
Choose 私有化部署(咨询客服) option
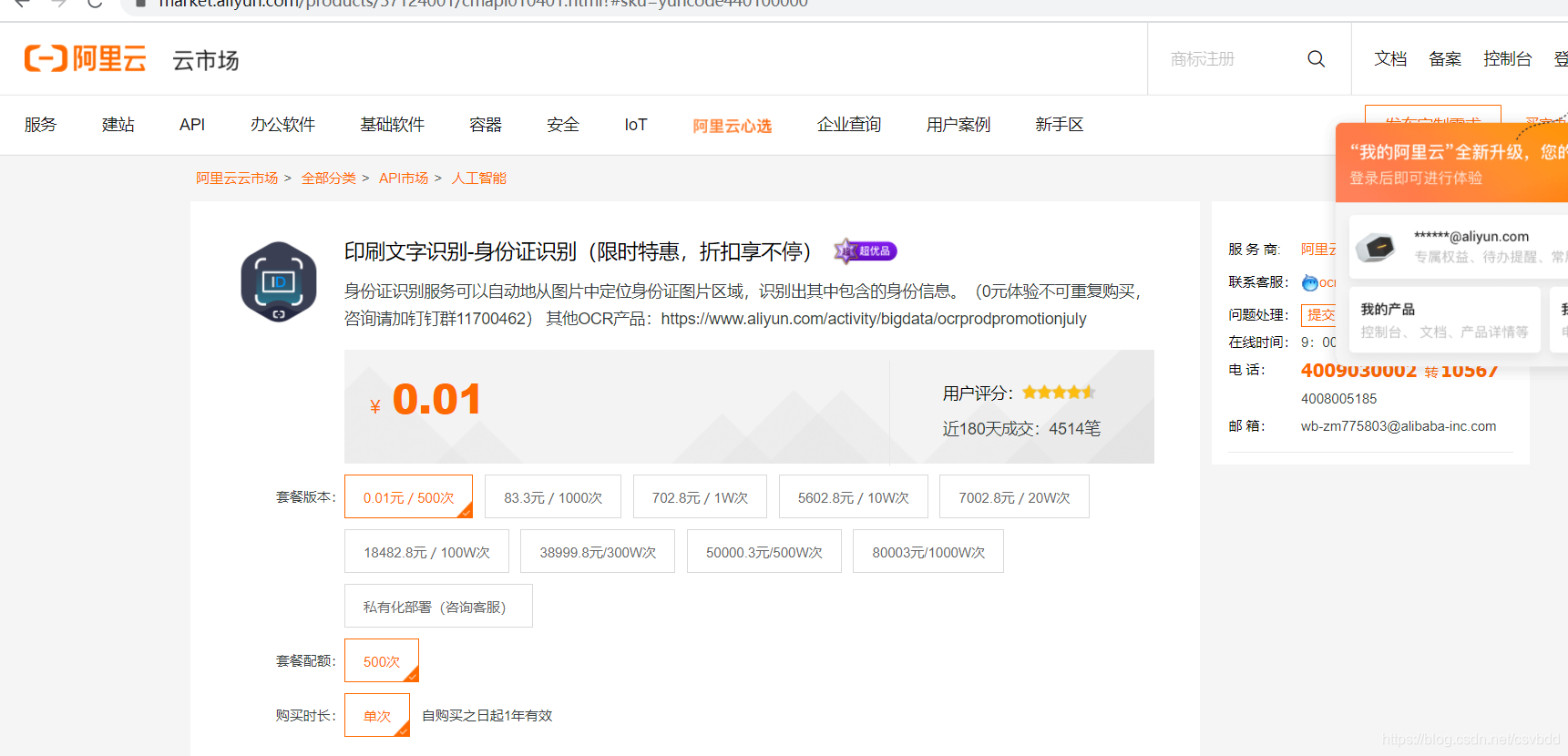point(438,606)
